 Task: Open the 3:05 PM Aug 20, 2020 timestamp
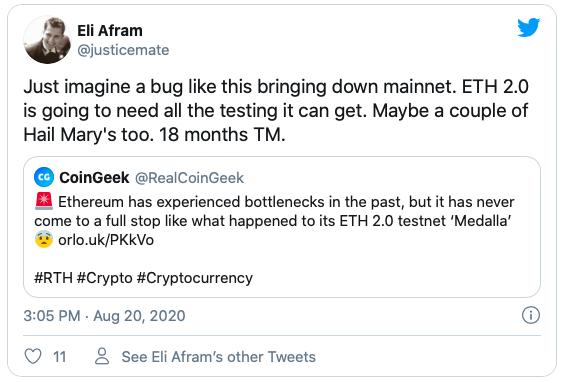(104, 316)
